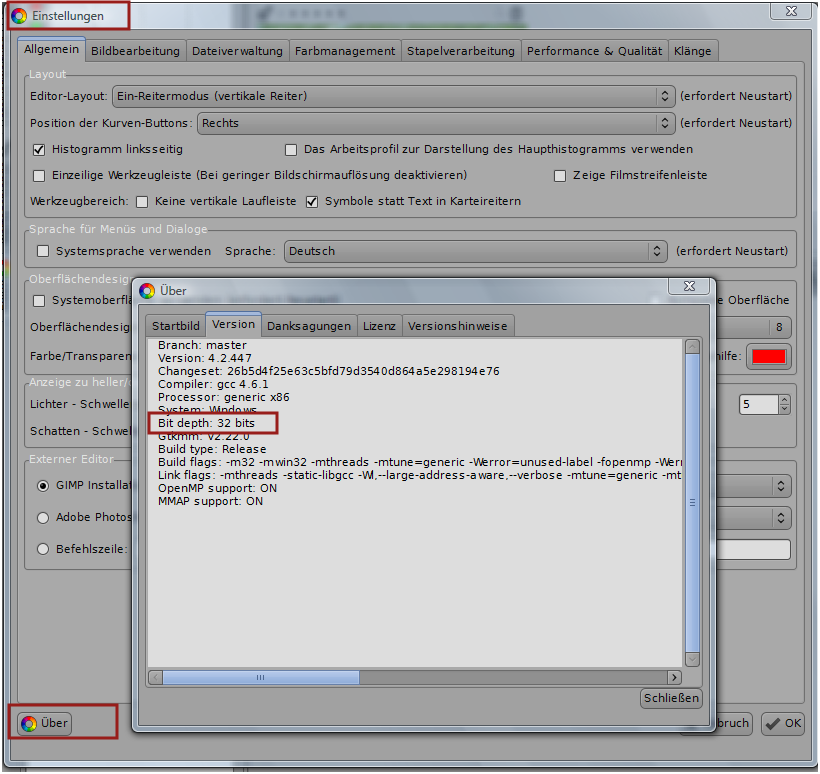Click the 'Branch: master' line

202,345
